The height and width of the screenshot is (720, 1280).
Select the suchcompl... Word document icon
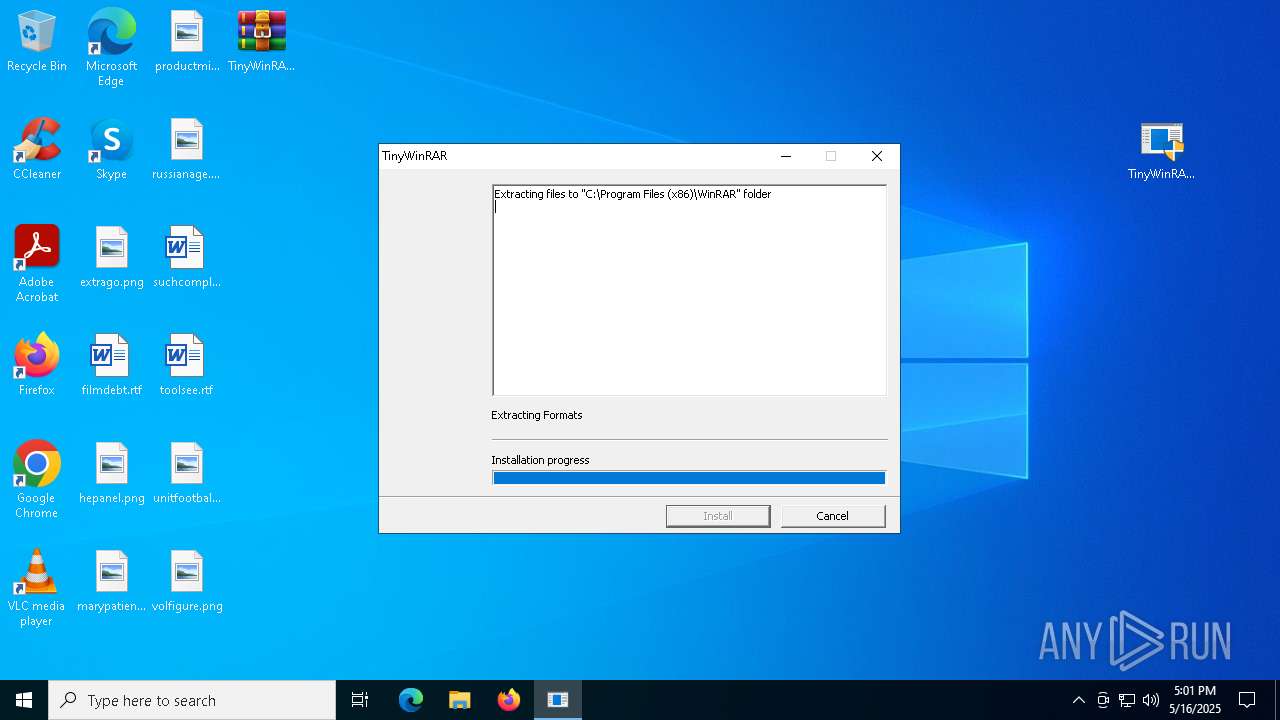tap(187, 258)
